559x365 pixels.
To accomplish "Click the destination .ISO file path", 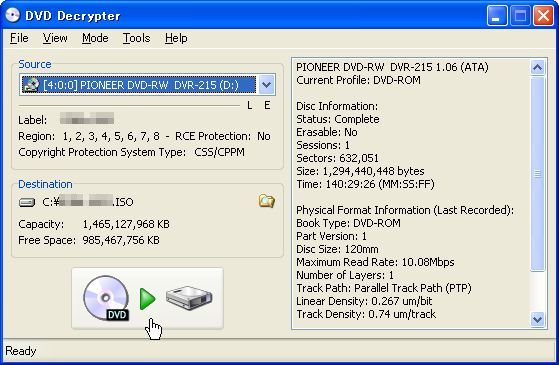I will [x=88, y=202].
